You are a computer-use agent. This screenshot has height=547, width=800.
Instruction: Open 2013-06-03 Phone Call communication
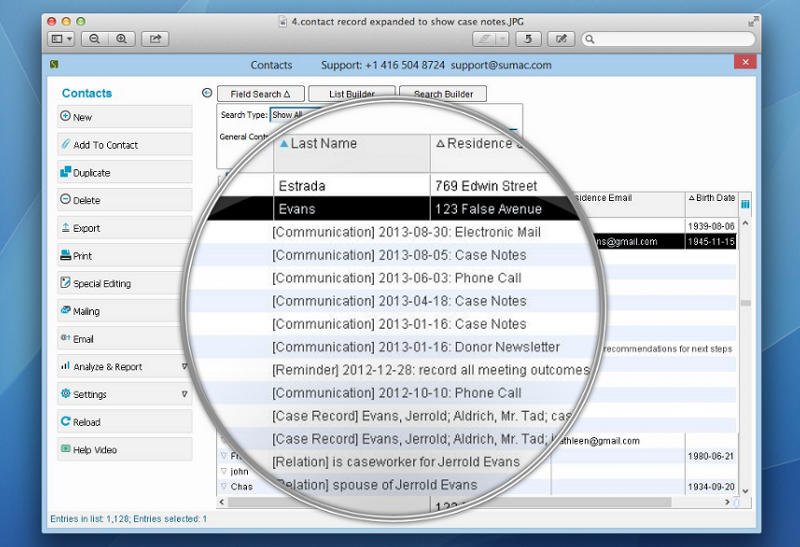coord(396,278)
